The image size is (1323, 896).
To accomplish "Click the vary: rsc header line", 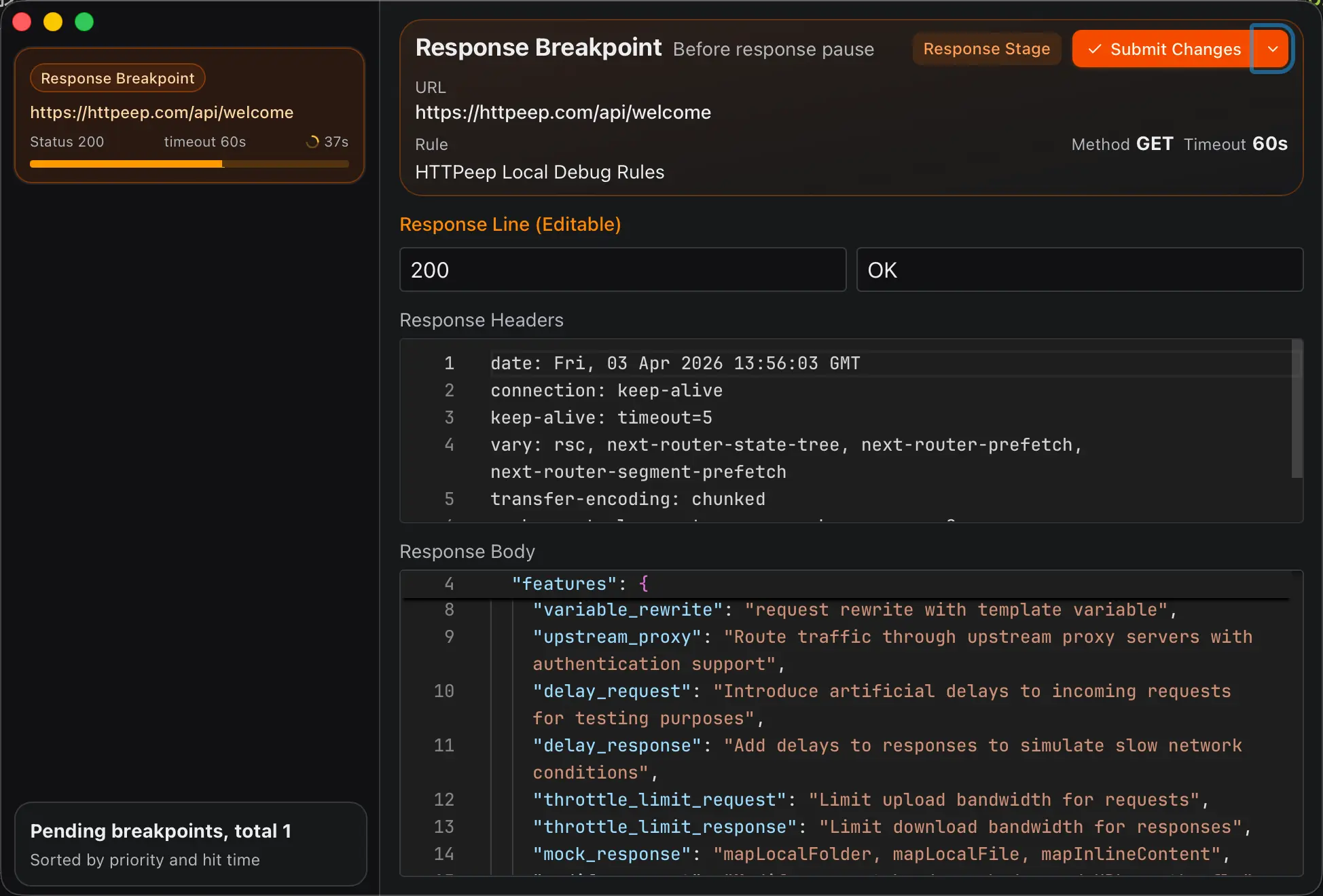I will (786, 458).
